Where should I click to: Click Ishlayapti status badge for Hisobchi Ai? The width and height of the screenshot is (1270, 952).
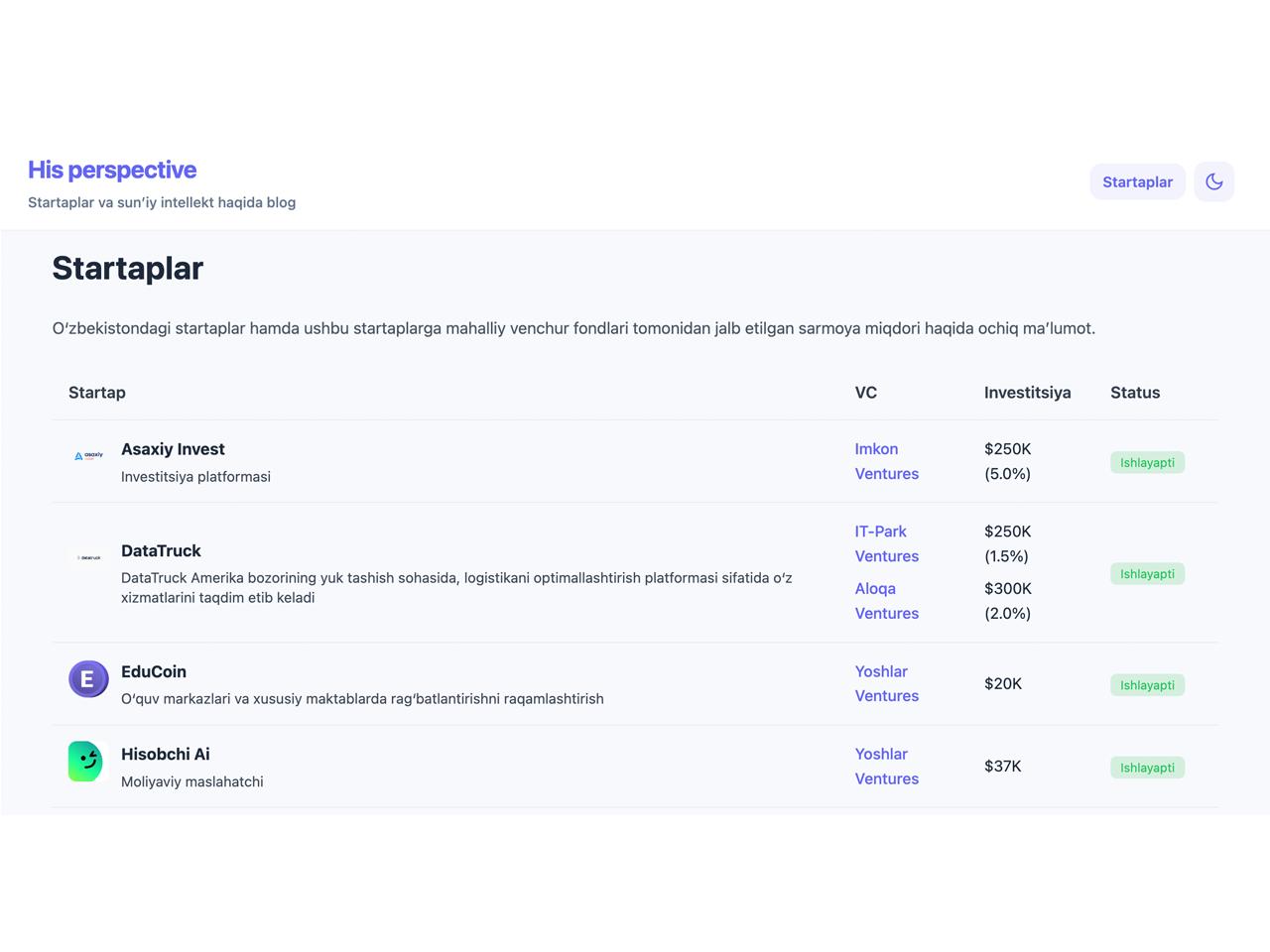click(x=1147, y=768)
